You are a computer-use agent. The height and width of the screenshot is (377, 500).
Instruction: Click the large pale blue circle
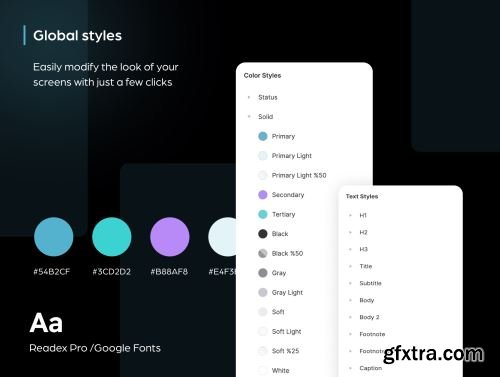click(x=222, y=237)
